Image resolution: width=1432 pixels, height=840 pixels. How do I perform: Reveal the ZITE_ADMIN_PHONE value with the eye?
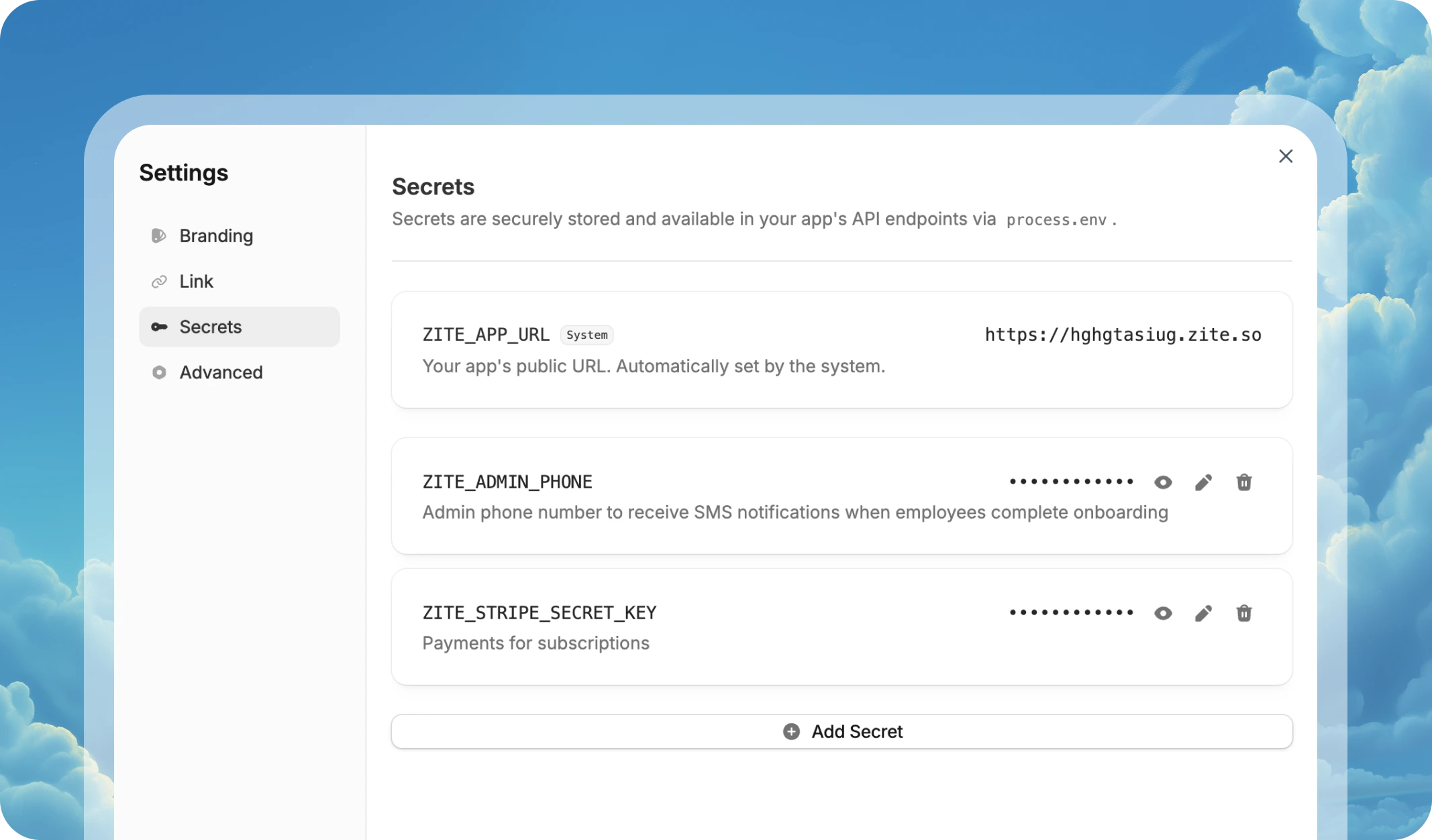click(1162, 482)
